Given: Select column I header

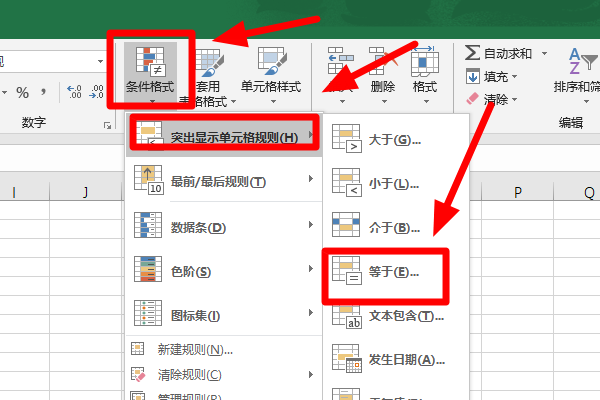Looking at the screenshot, I should click(24, 191).
